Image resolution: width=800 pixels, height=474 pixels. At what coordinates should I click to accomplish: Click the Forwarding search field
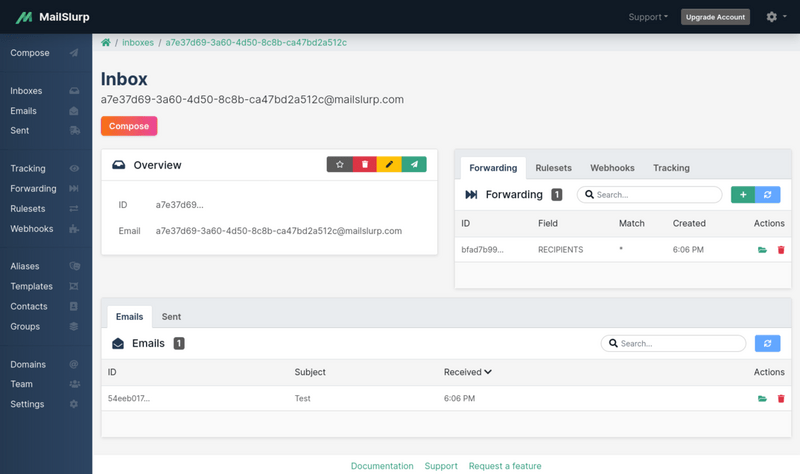[x=650, y=194]
